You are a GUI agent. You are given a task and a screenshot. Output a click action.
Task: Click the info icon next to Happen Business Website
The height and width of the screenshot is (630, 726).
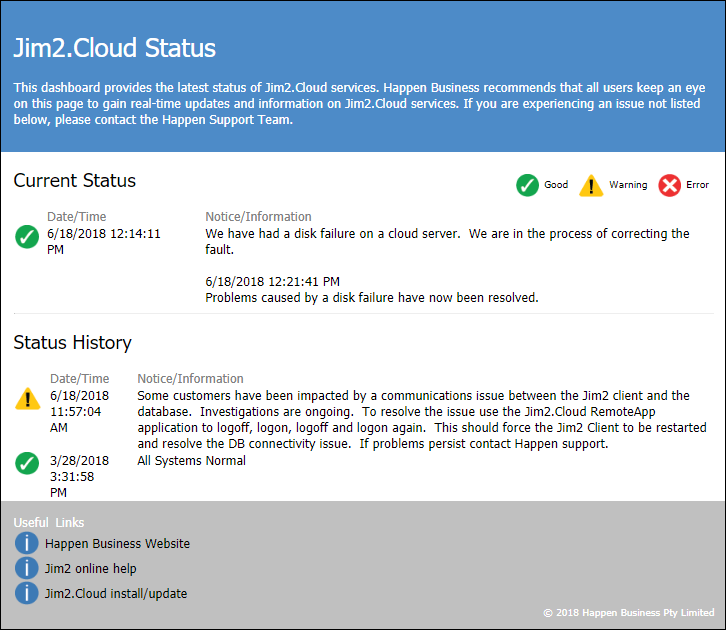point(26,543)
